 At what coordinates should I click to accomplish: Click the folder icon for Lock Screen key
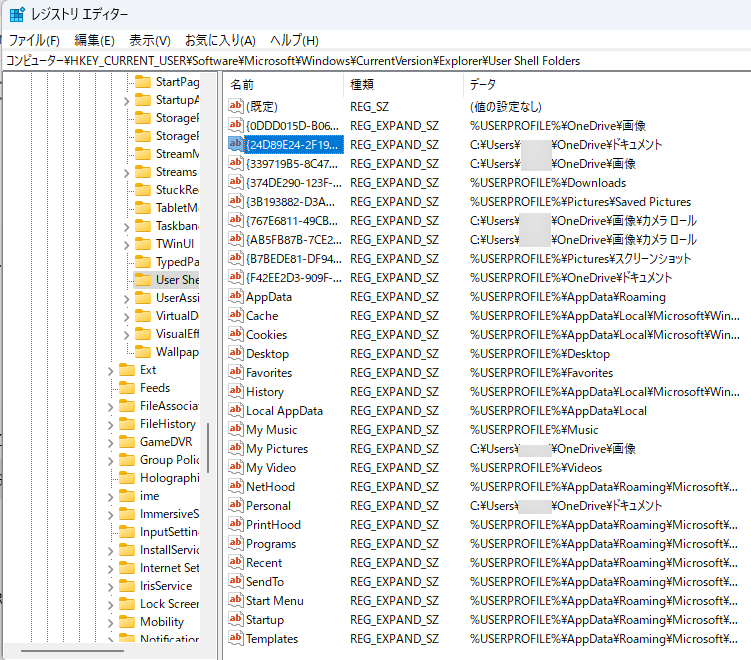127,604
